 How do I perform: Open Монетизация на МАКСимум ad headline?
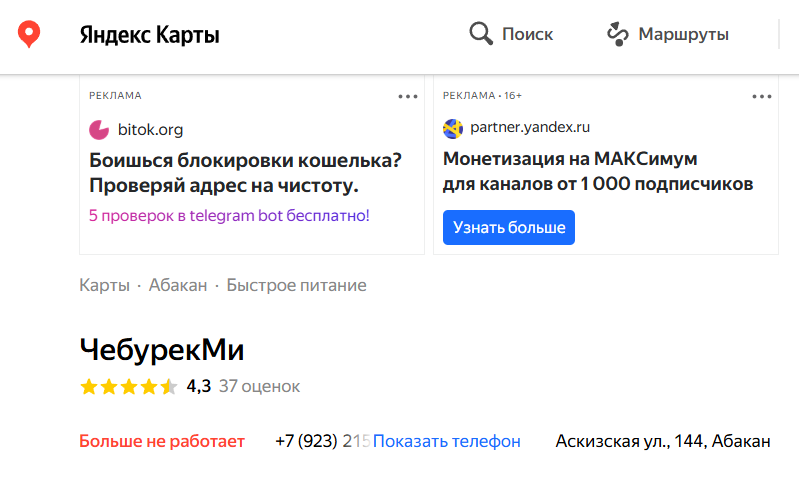(x=598, y=171)
